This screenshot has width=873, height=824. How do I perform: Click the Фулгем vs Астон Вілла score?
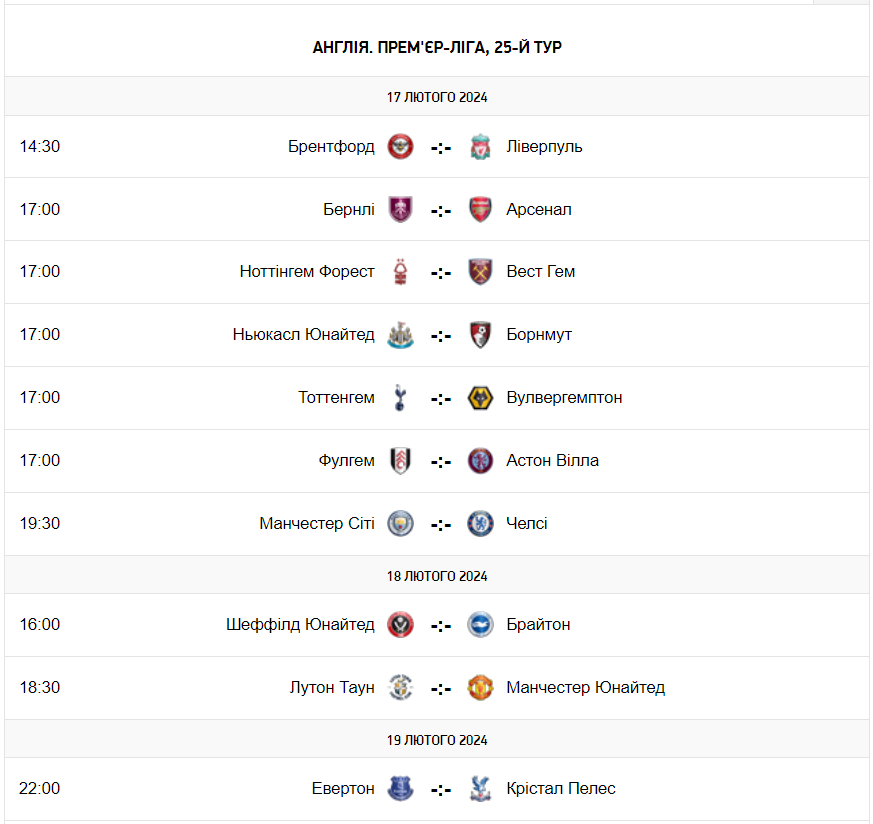pos(441,461)
